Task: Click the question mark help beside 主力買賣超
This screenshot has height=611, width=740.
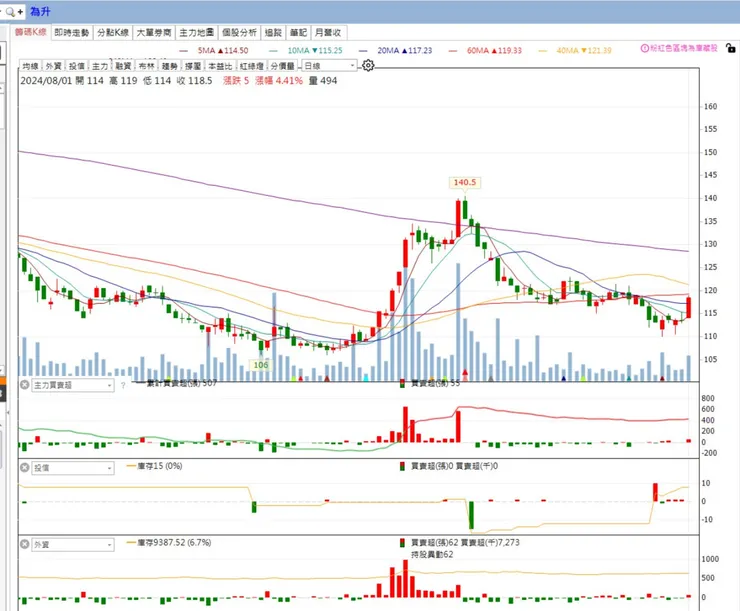Action: (123, 385)
